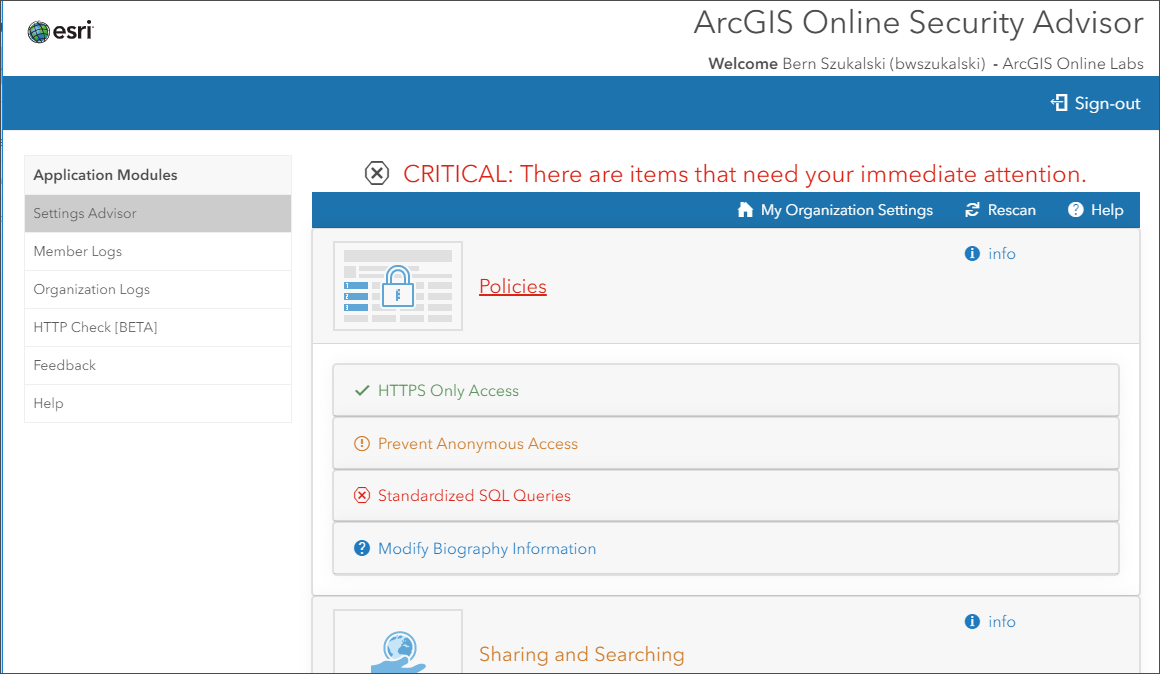Click the orange warning icon for Prevent Anonymous Access
Screen dimensions: 1160x674
click(362, 444)
